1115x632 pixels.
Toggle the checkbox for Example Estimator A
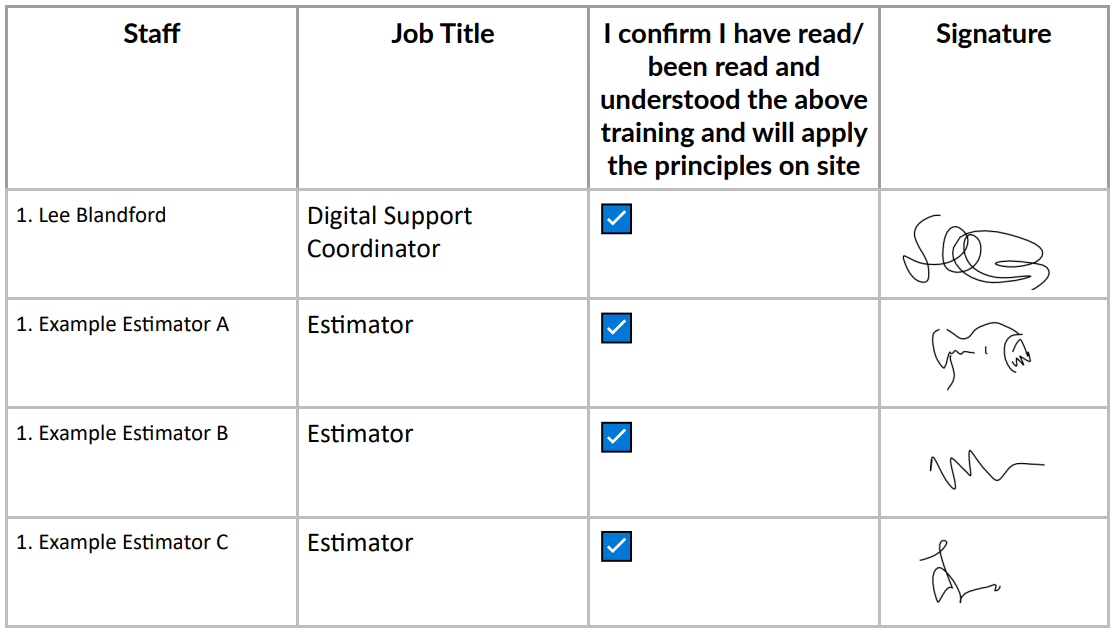tap(616, 328)
